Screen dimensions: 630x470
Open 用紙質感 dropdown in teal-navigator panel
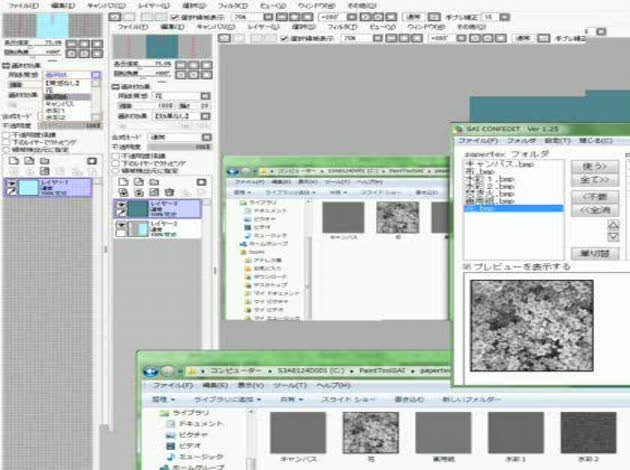click(205, 96)
